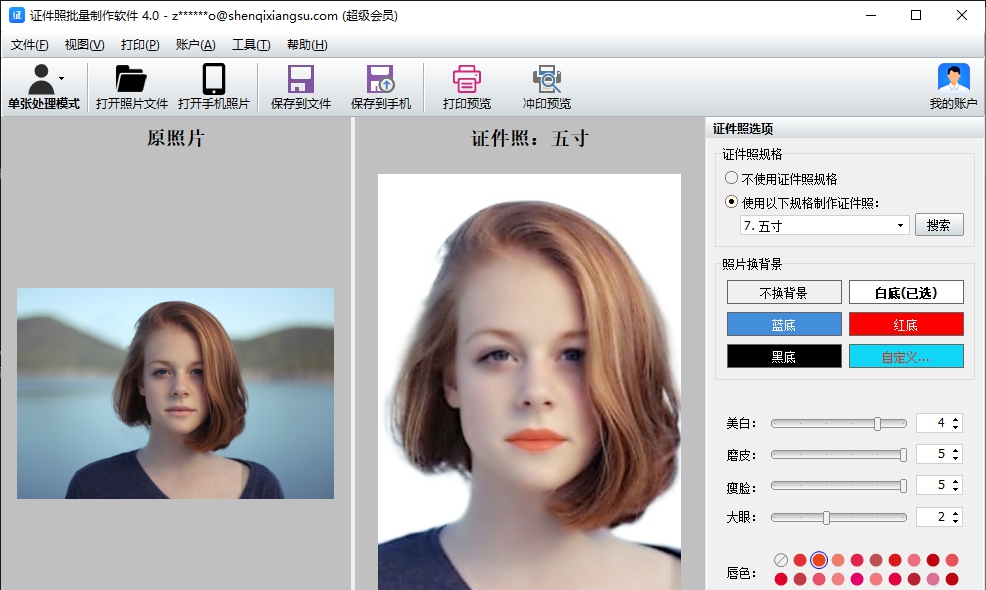
Task: Select the 不使用证件照规格 radio option
Action: pyautogui.click(x=732, y=179)
